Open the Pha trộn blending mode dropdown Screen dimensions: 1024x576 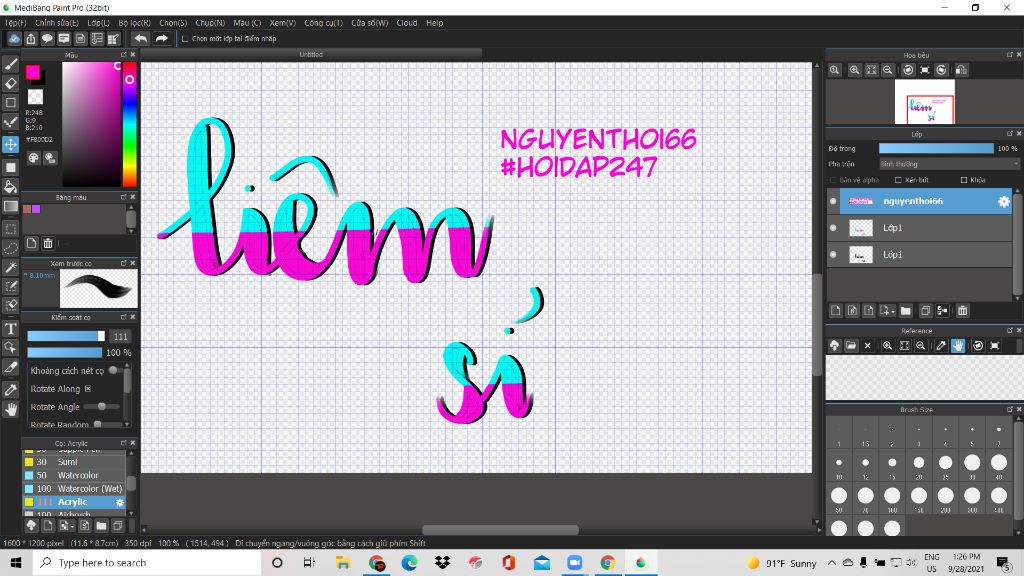click(949, 164)
